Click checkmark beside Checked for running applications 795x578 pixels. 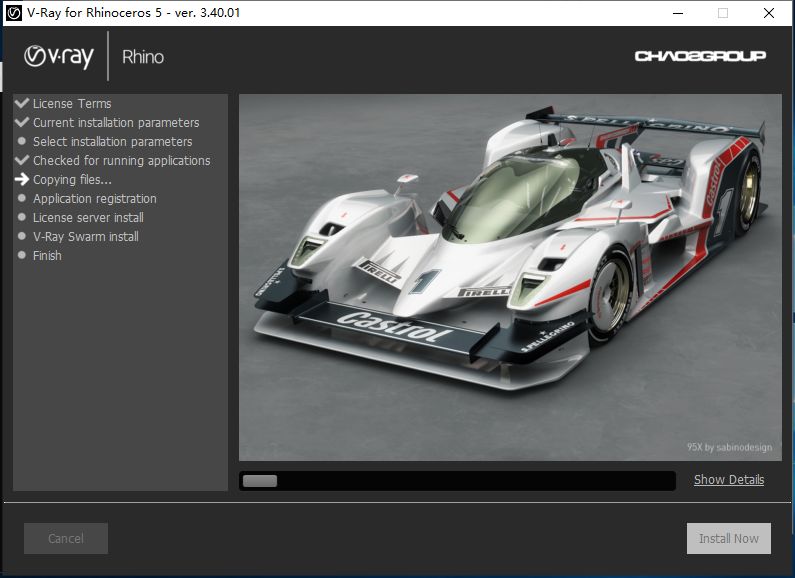(x=22, y=160)
